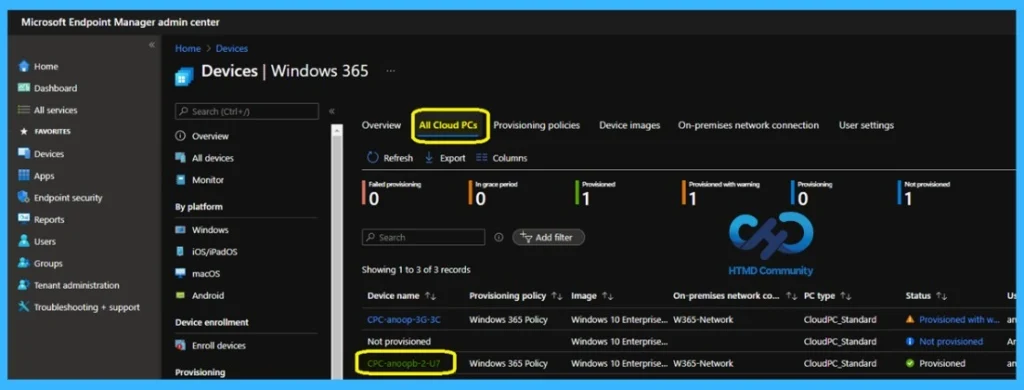Click Home breadcrumb link
Image resolution: width=1024 pixels, height=390 pixels.
click(187, 48)
